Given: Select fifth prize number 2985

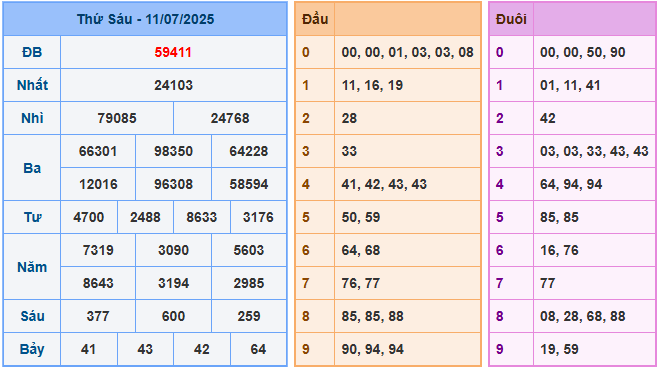Looking at the screenshot, I should (x=249, y=283).
